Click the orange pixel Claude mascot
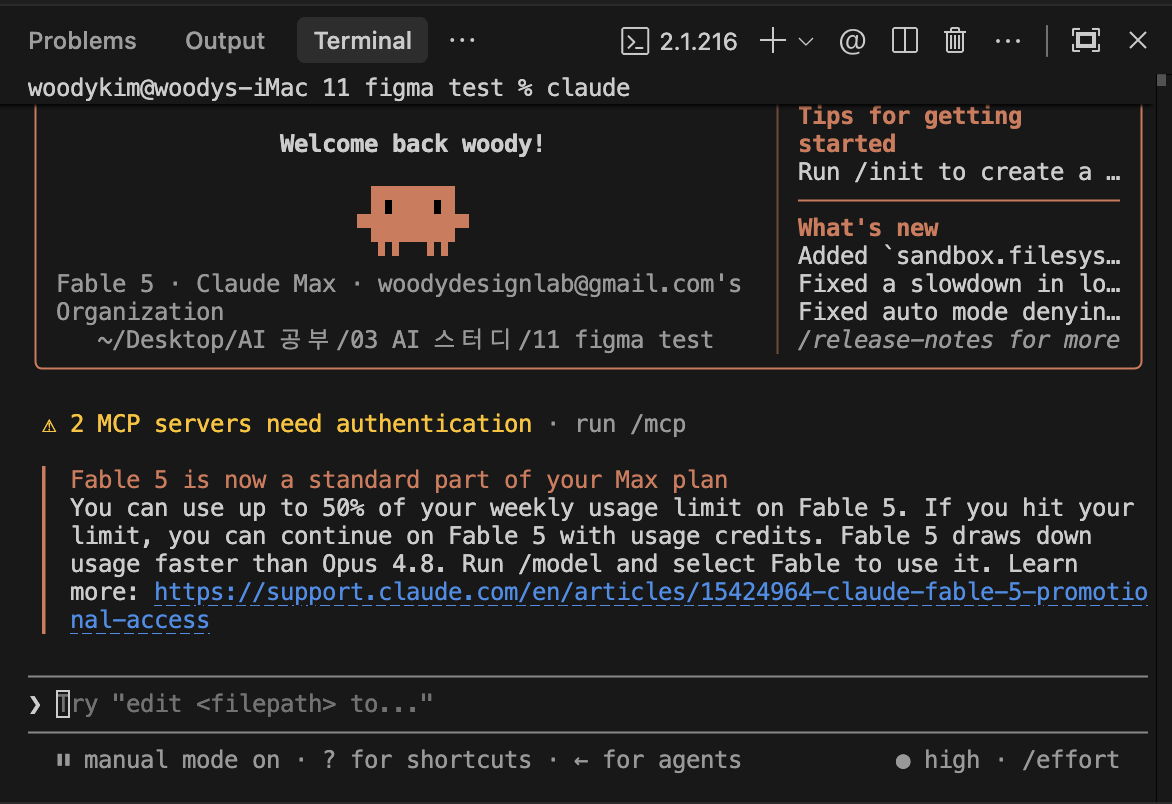This screenshot has height=804, width=1172. [413, 220]
